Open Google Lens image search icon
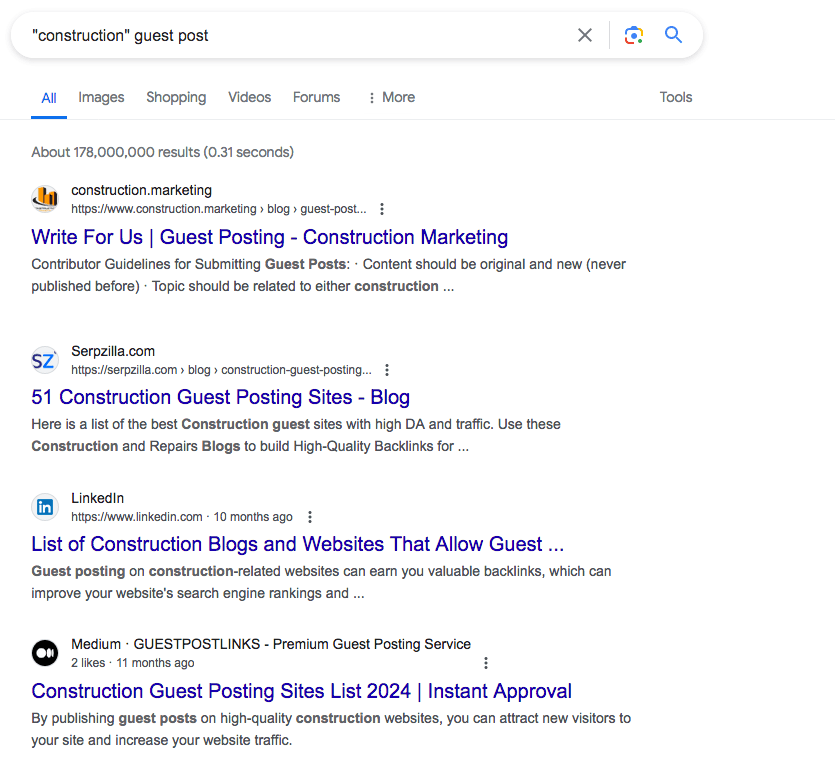Screen dimensions: 835x768 (x=633, y=36)
